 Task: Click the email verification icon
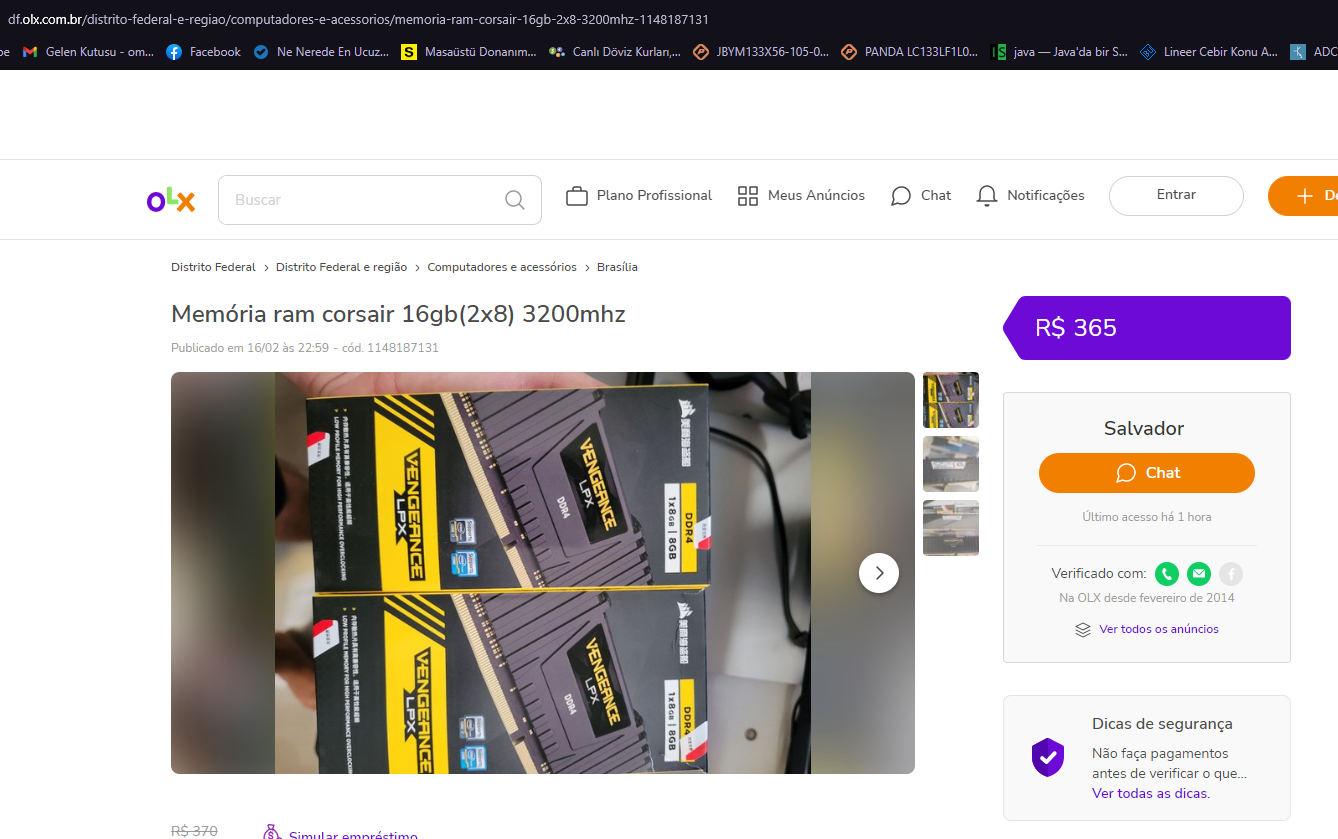(1199, 574)
